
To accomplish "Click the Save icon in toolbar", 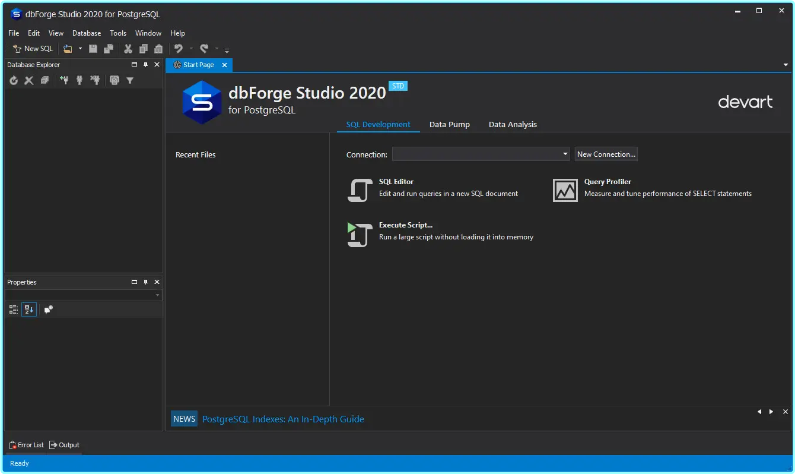I will tap(93, 49).
